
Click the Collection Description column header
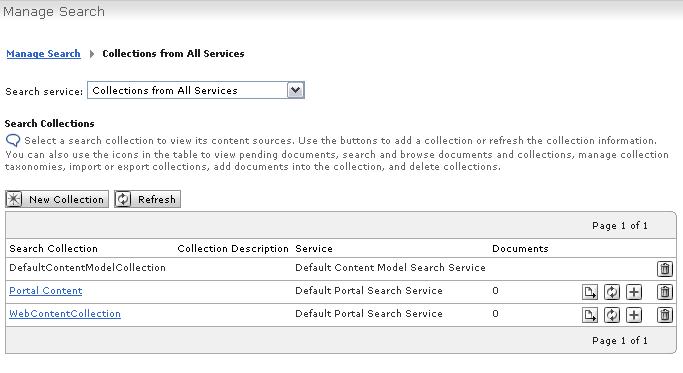pos(233,249)
